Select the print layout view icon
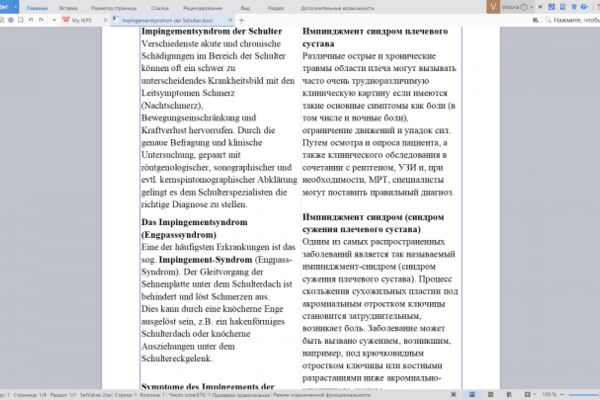600x400 pixels. pyautogui.click(x=472, y=395)
